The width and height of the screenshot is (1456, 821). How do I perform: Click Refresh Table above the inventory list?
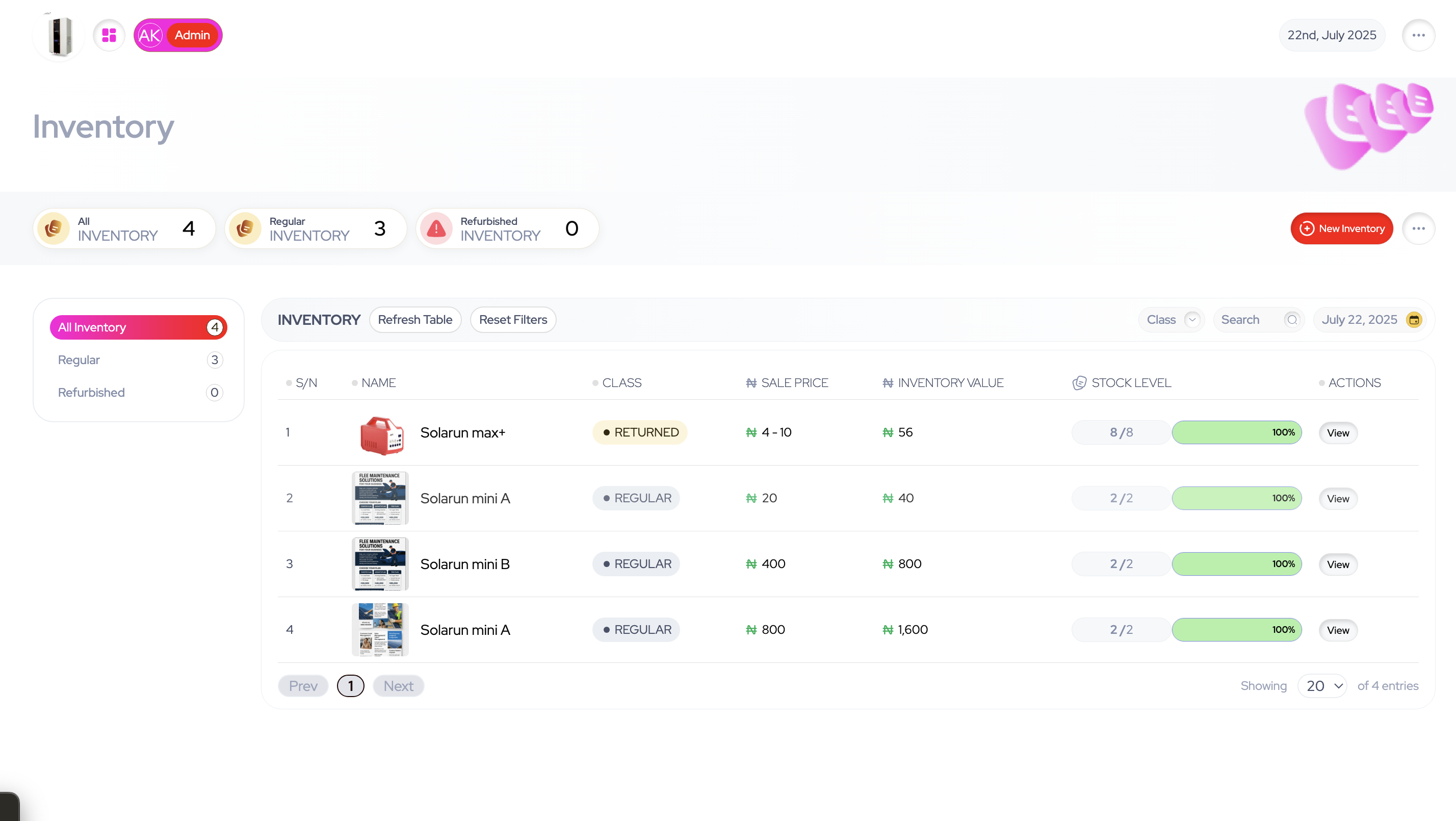(415, 319)
